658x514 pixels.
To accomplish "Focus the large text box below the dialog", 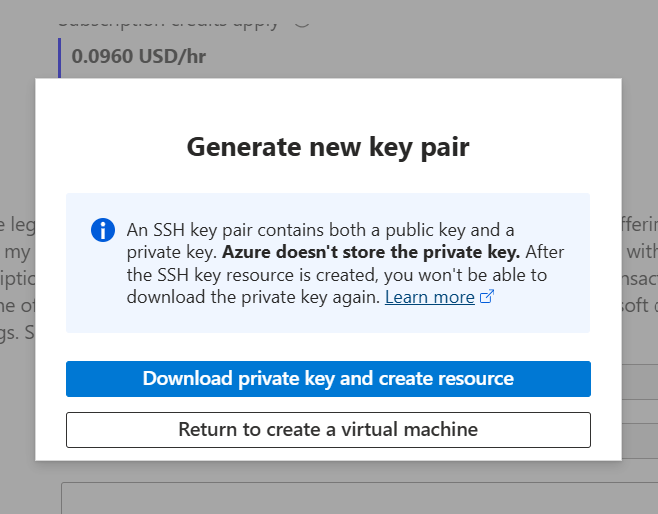I will 350,498.
